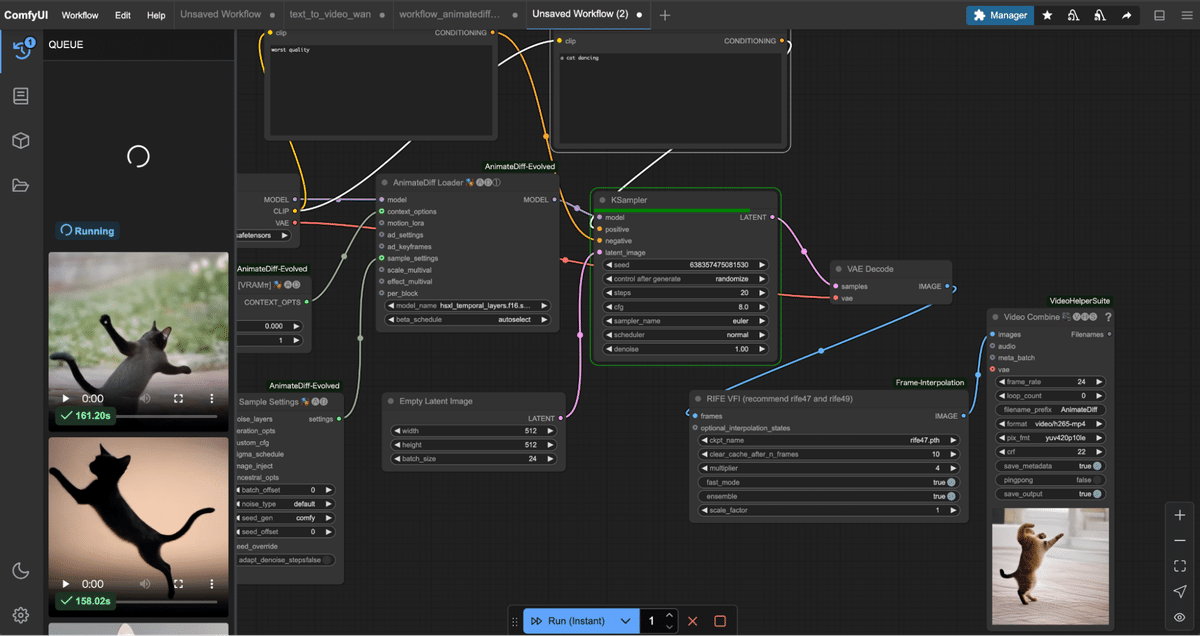This screenshot has width=1200, height=636.
Task: Click the clear queue square icon
Action: pyautogui.click(x=720, y=621)
